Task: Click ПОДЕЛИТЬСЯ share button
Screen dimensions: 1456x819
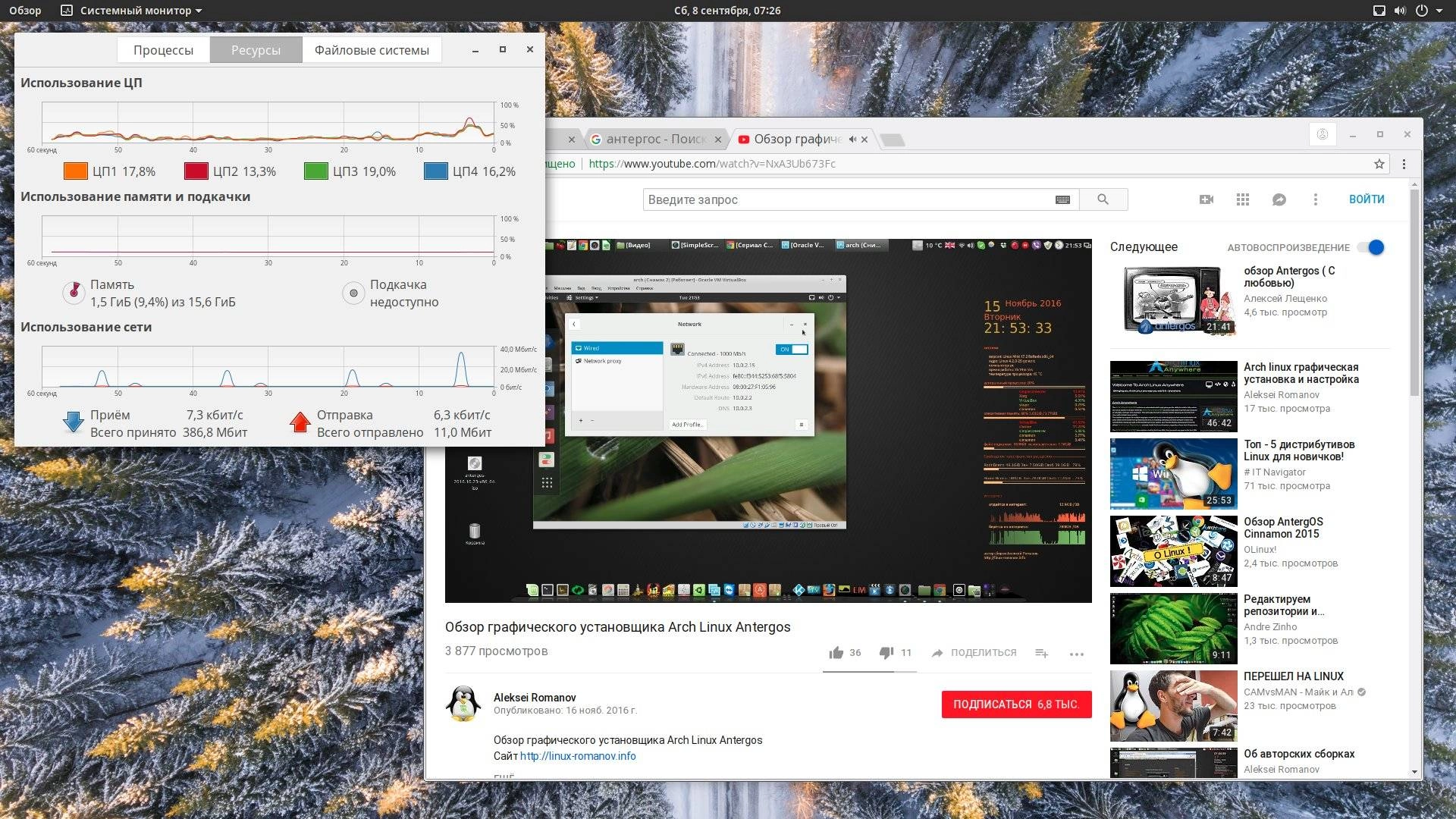Action: tap(974, 653)
